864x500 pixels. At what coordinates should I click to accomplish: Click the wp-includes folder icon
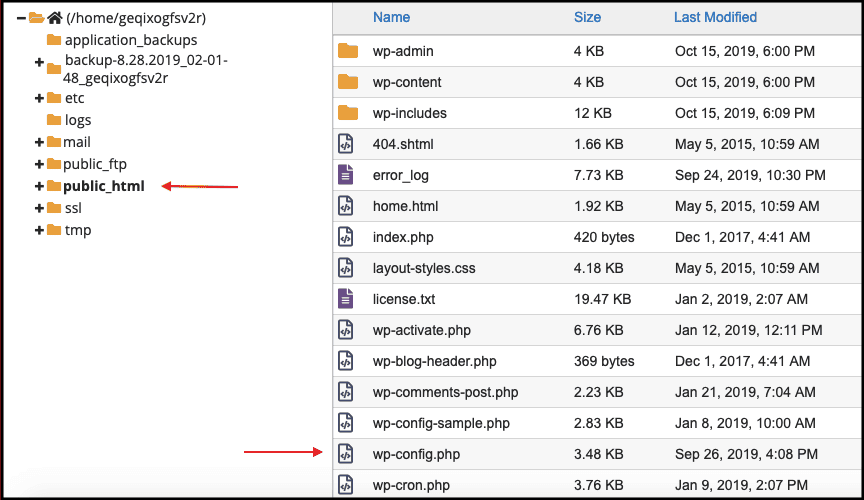coord(348,113)
